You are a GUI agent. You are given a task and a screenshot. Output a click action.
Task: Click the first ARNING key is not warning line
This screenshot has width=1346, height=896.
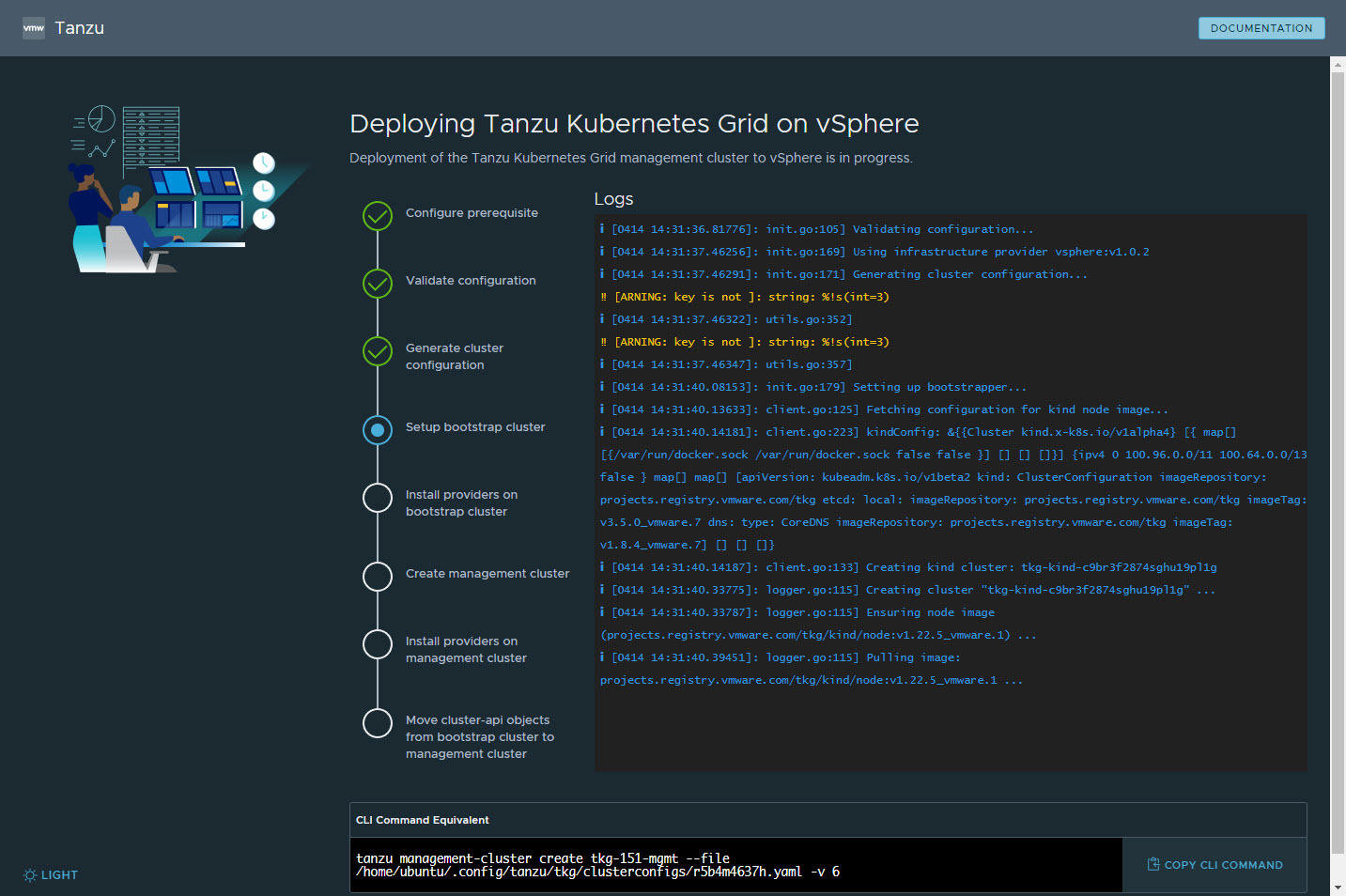point(745,297)
